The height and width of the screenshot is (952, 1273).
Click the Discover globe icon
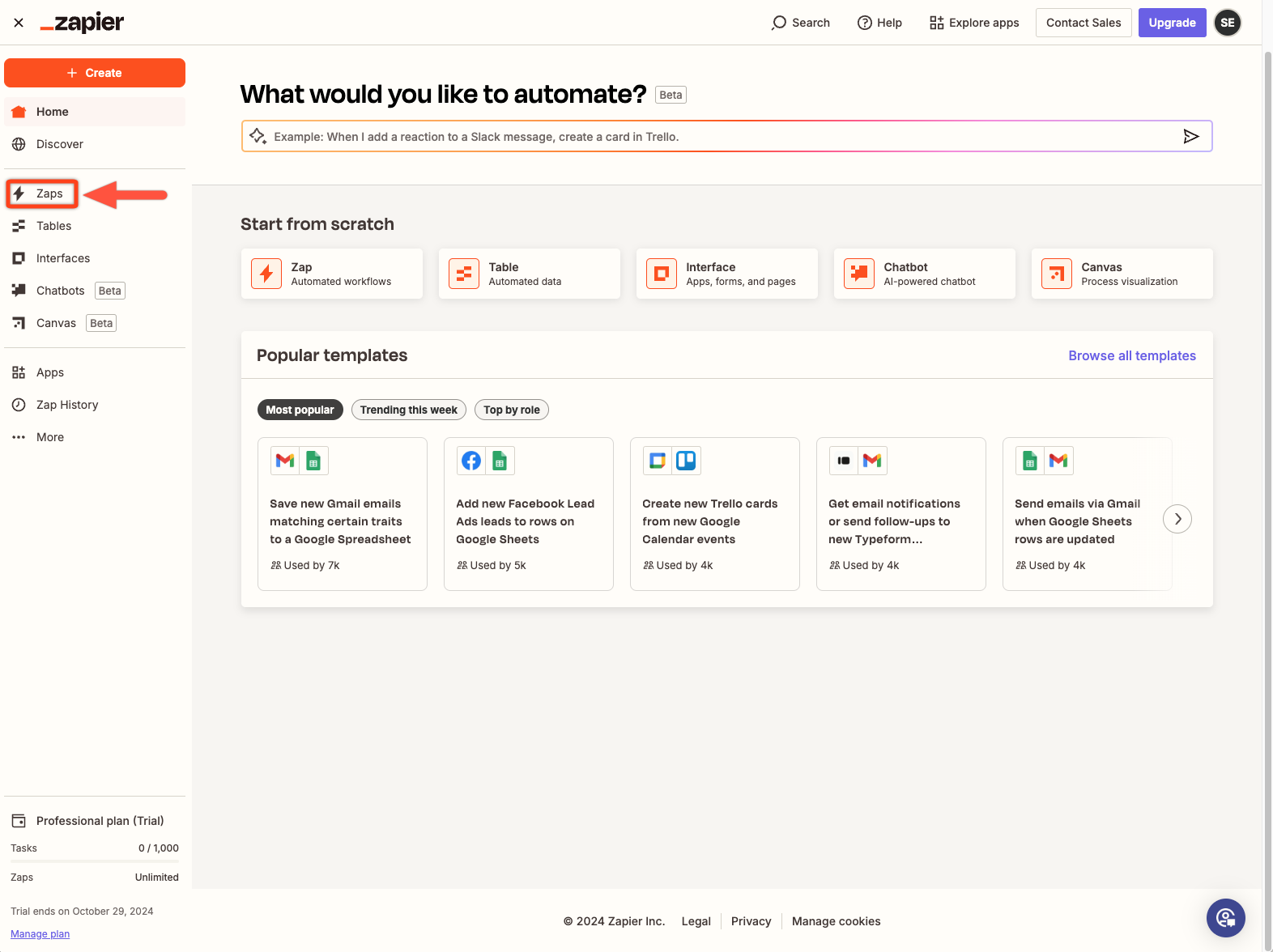[x=19, y=144]
